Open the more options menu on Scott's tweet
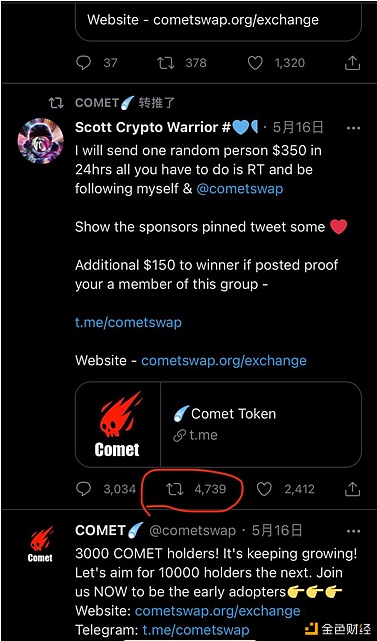 click(353, 128)
